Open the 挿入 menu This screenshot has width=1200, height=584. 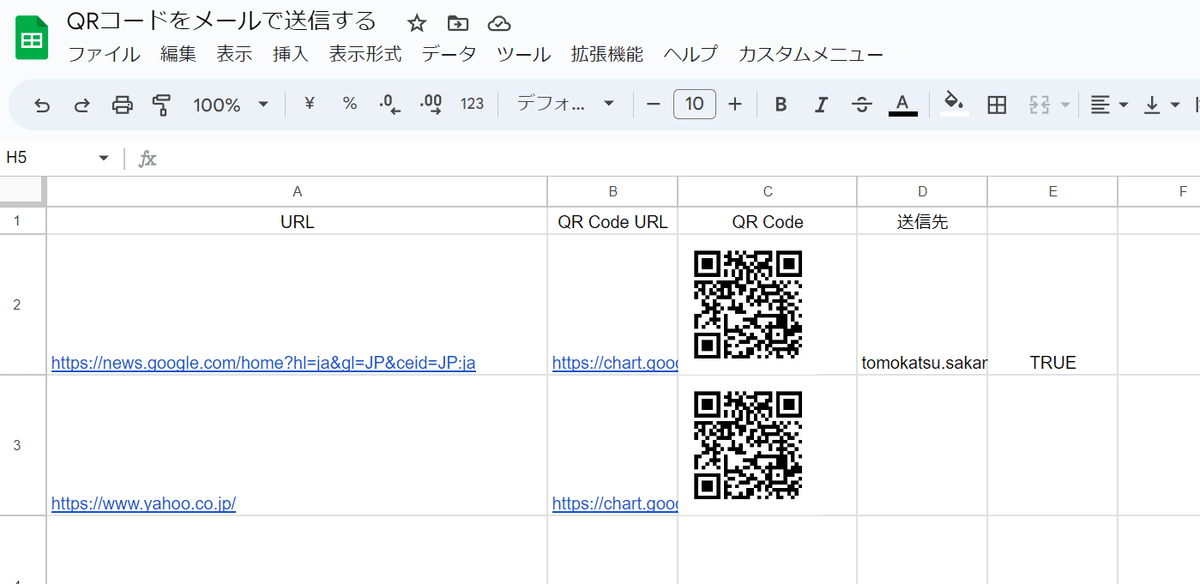pyautogui.click(x=290, y=54)
